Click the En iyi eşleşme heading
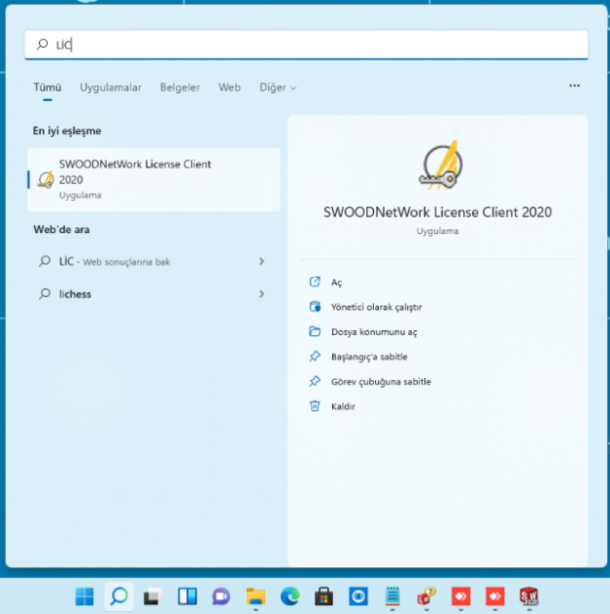This screenshot has width=610, height=614. (x=67, y=131)
